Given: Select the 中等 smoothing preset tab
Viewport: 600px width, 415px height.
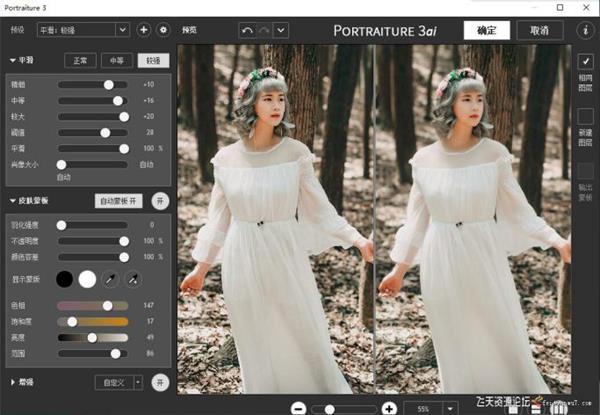Looking at the screenshot, I should tap(114, 60).
